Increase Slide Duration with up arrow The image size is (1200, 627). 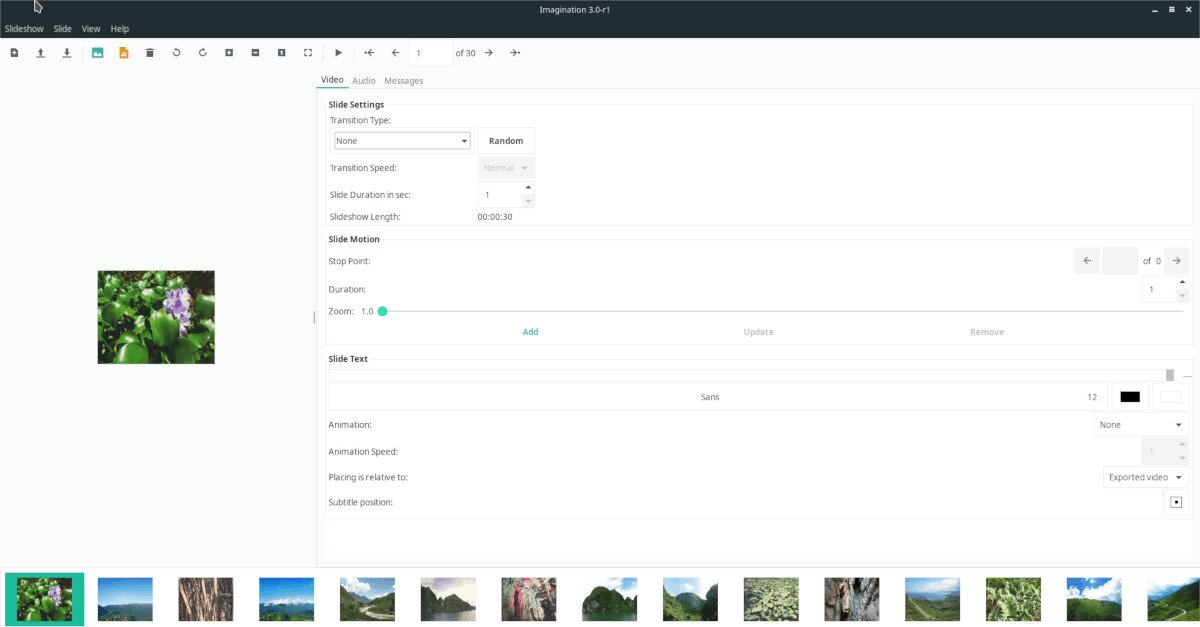528,187
